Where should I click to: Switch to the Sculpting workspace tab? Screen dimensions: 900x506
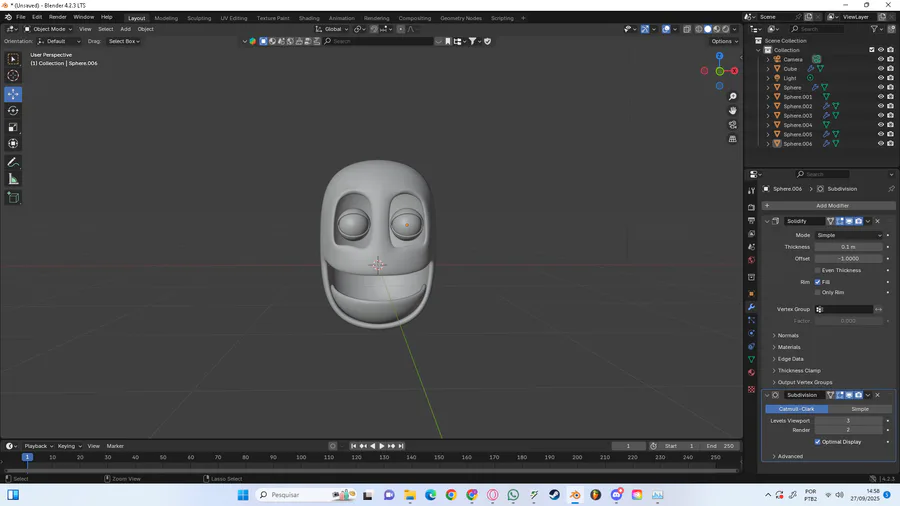199,18
